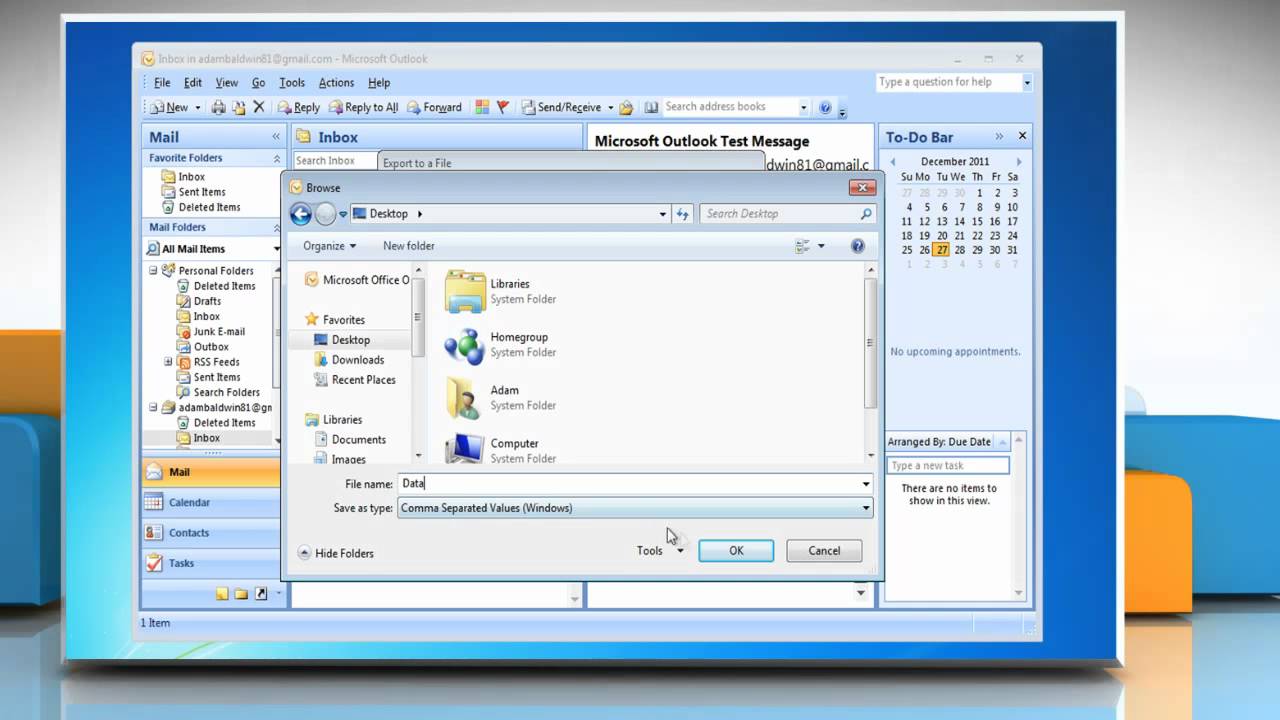Click the Categorize colored squares icon
Viewport: 1280px width, 720px height.
(x=482, y=107)
